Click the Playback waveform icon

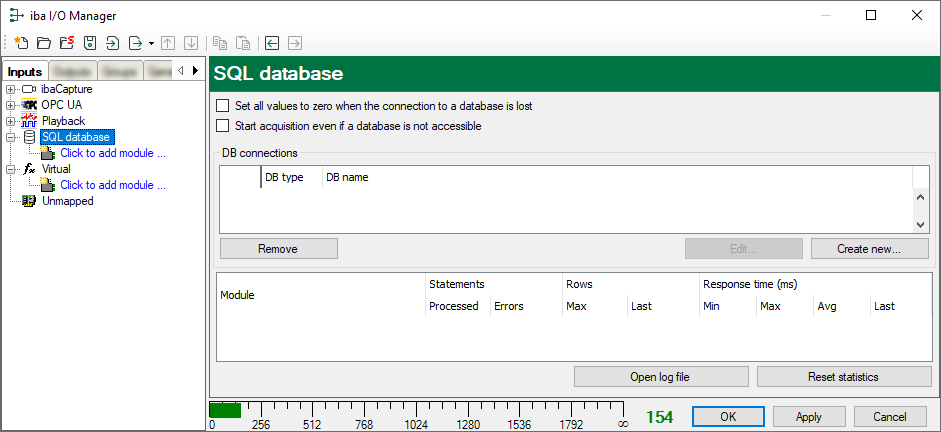point(29,121)
